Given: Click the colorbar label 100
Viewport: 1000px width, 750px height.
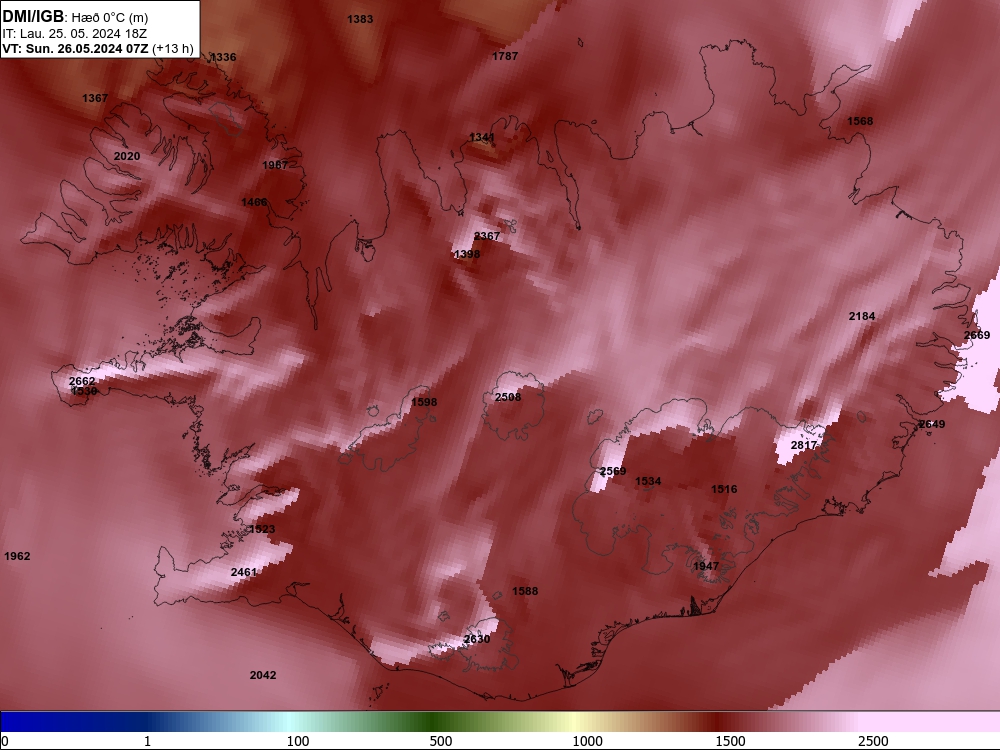Looking at the screenshot, I should [298, 741].
